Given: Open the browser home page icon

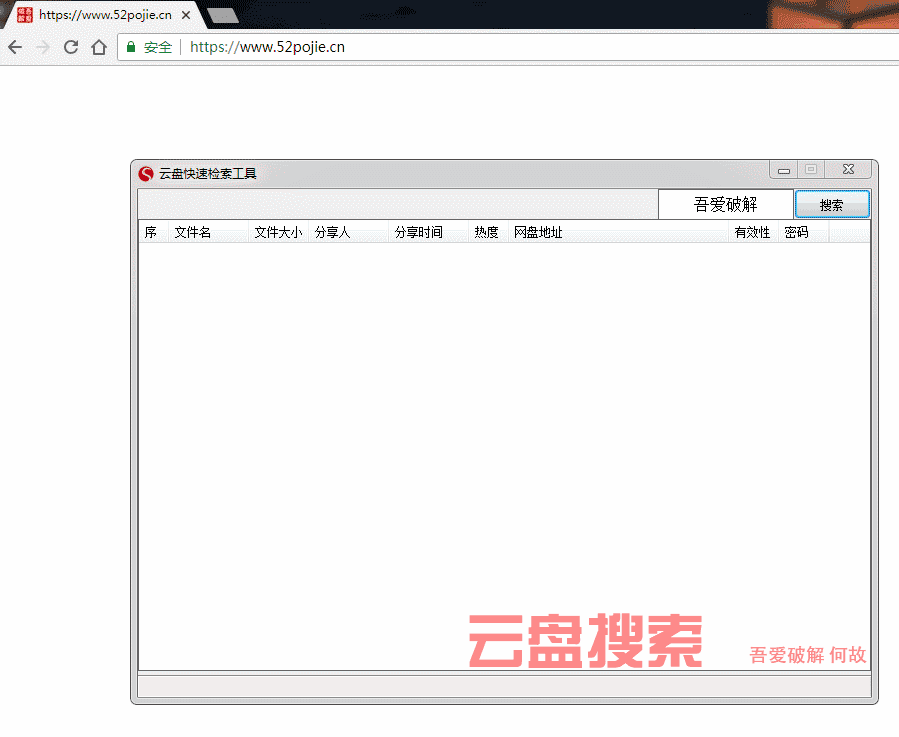Looking at the screenshot, I should coord(99,47).
